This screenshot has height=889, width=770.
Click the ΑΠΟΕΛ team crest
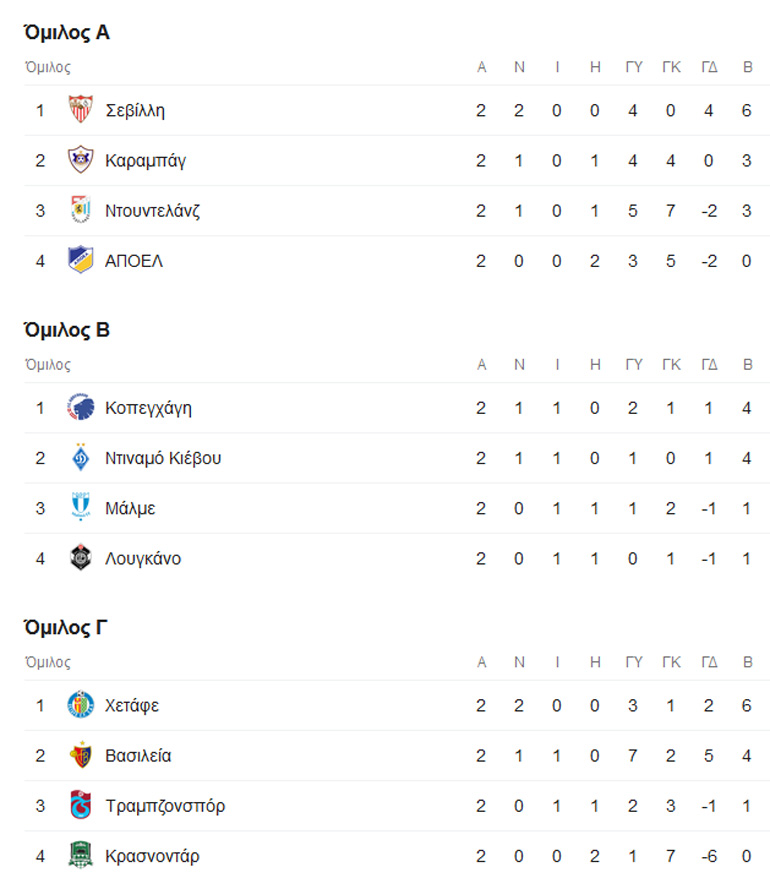pyautogui.click(x=80, y=261)
